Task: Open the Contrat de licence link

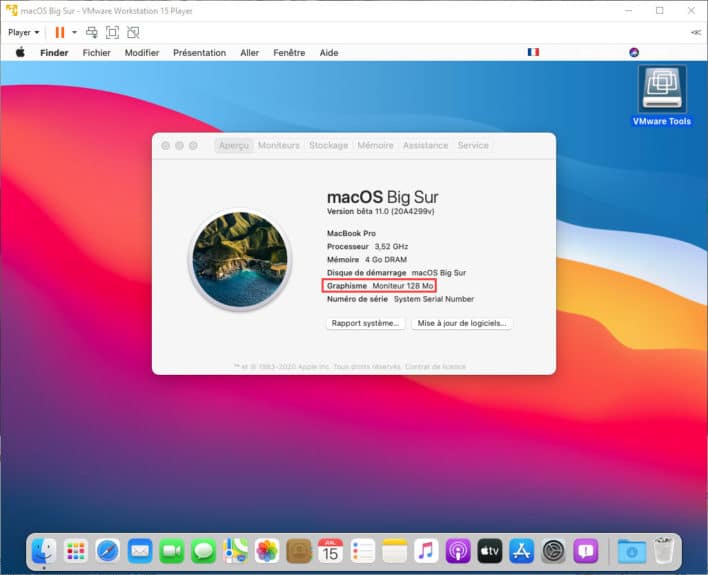Action: point(435,366)
